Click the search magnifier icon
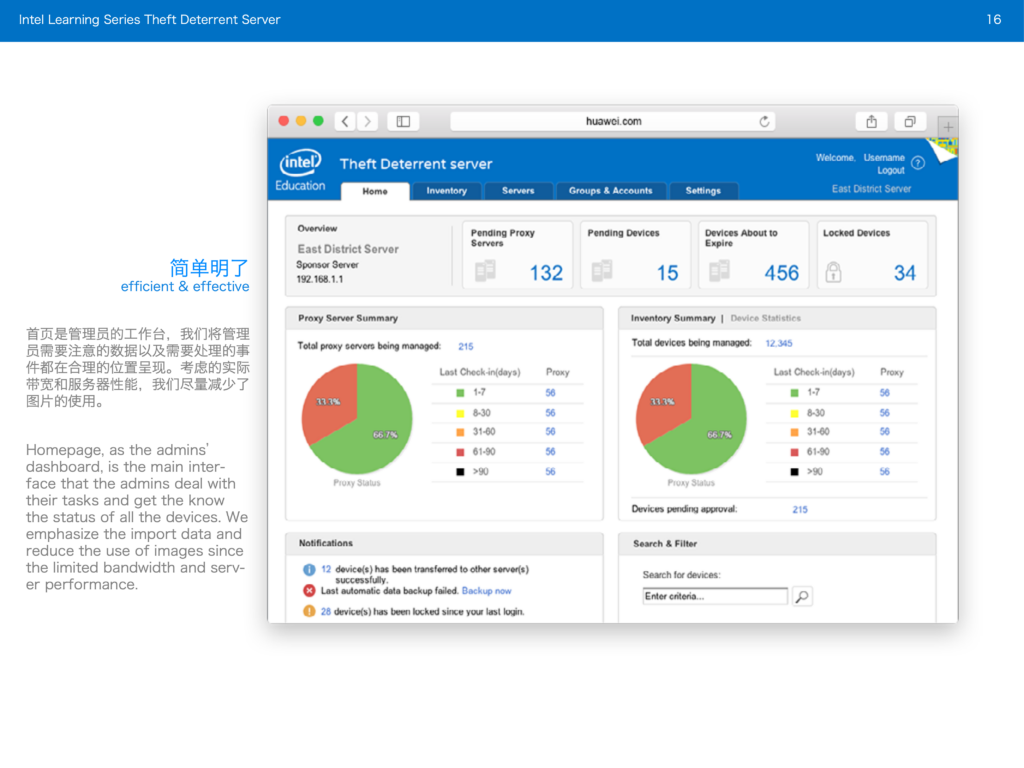1024x768 pixels. (x=802, y=597)
